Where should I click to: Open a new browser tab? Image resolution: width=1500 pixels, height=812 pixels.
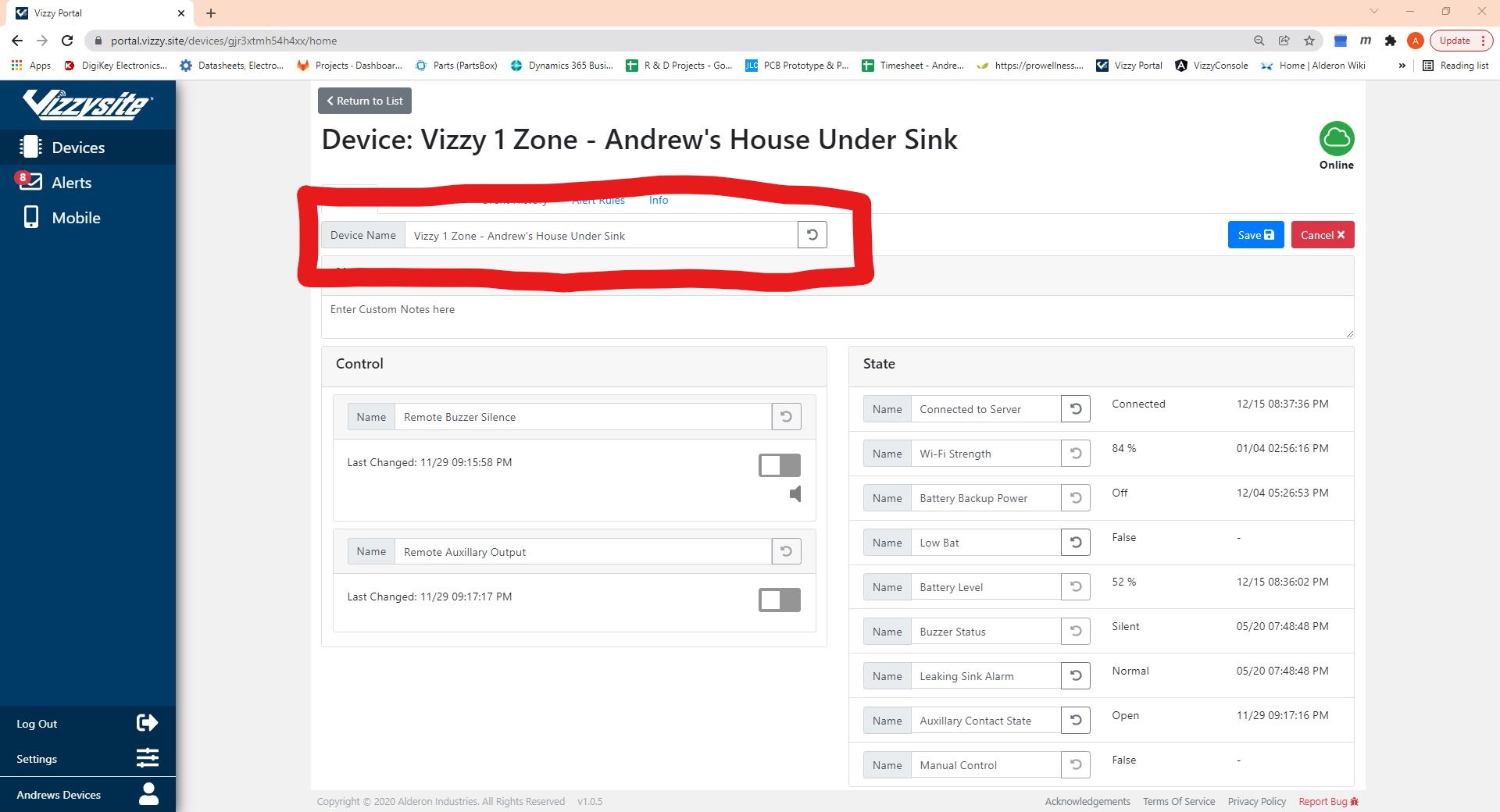pyautogui.click(x=211, y=13)
